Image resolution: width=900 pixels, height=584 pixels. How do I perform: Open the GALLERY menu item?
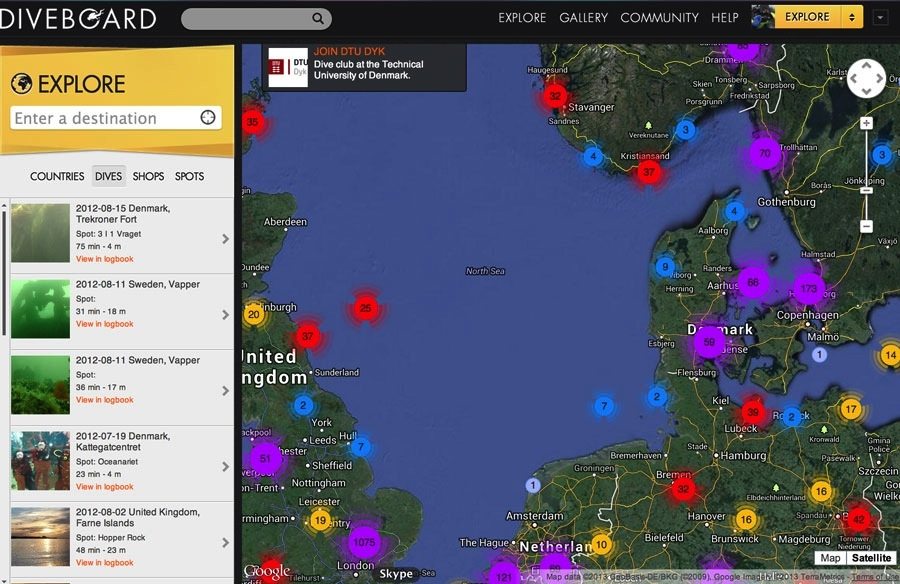(583, 18)
